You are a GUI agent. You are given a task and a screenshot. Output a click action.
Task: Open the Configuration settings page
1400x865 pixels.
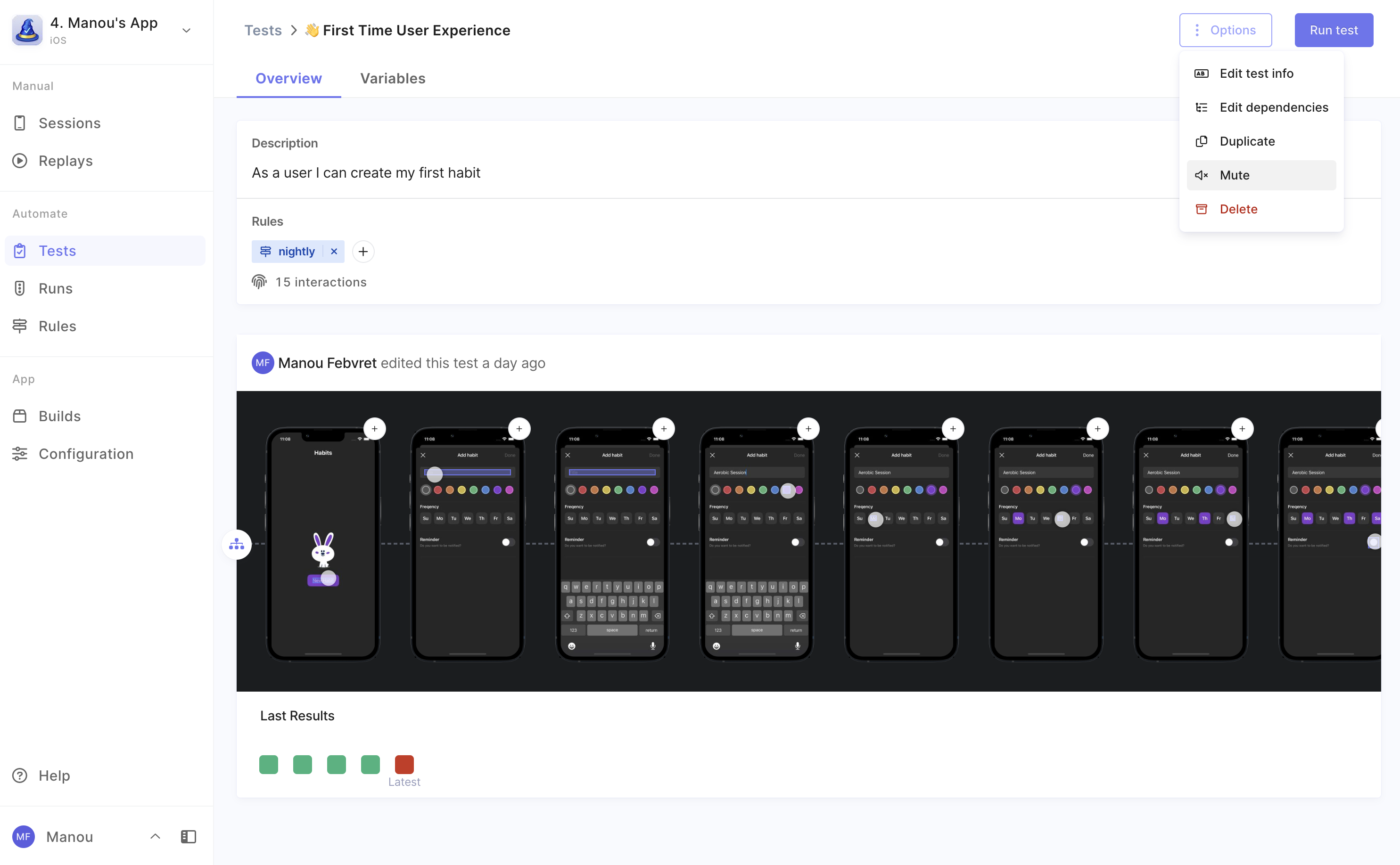pos(86,454)
